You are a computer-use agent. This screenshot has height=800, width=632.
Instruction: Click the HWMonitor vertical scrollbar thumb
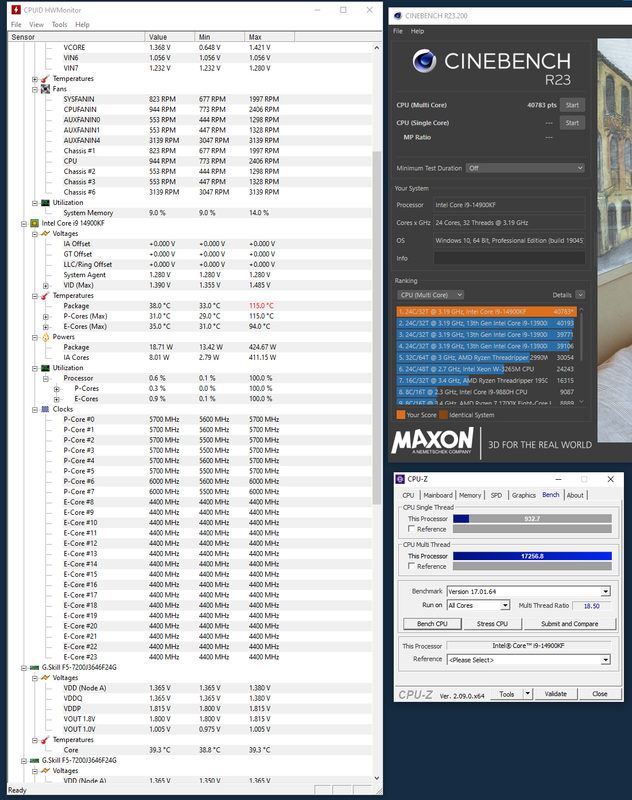click(x=377, y=328)
